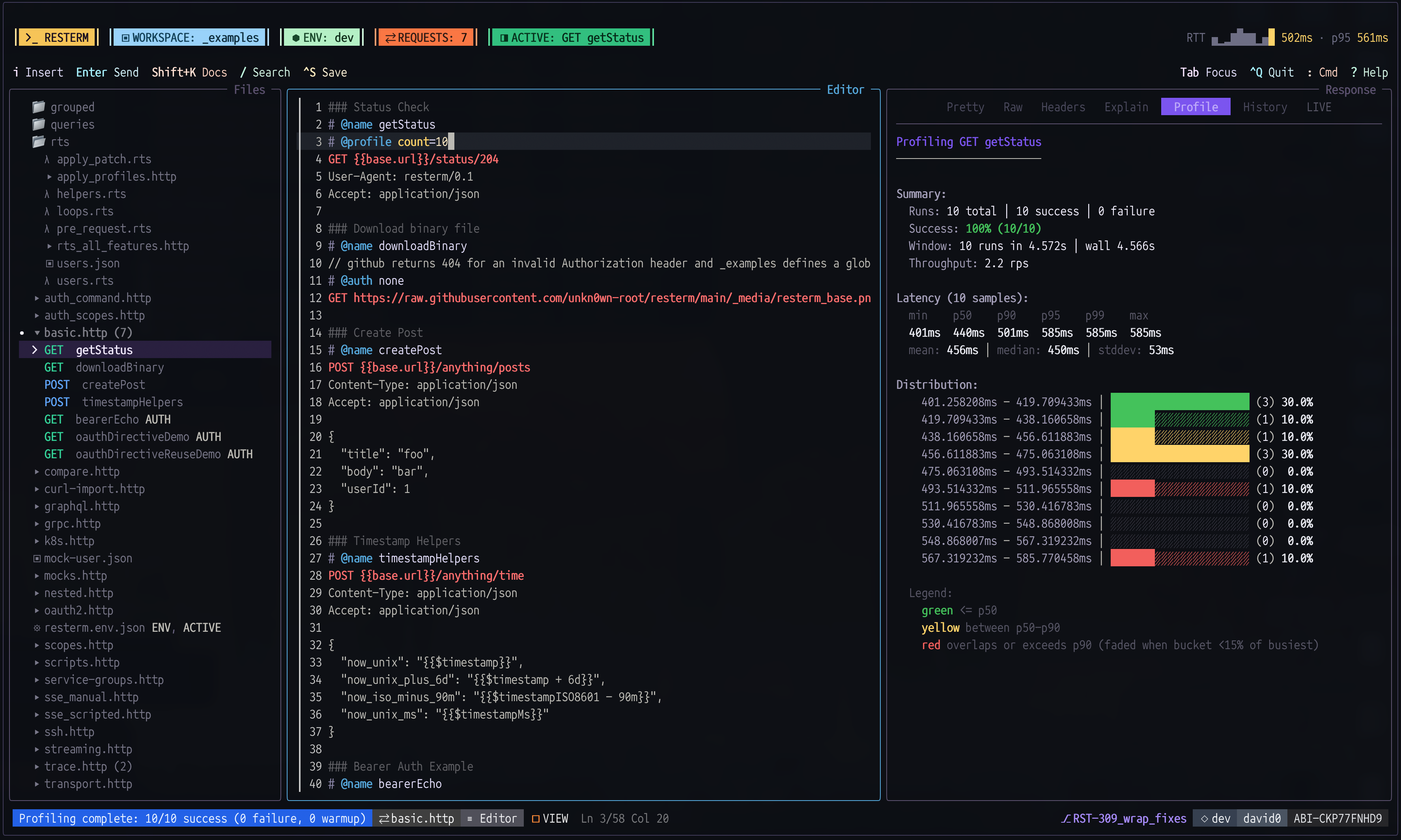Select the pre_request.rts script file

(98, 229)
